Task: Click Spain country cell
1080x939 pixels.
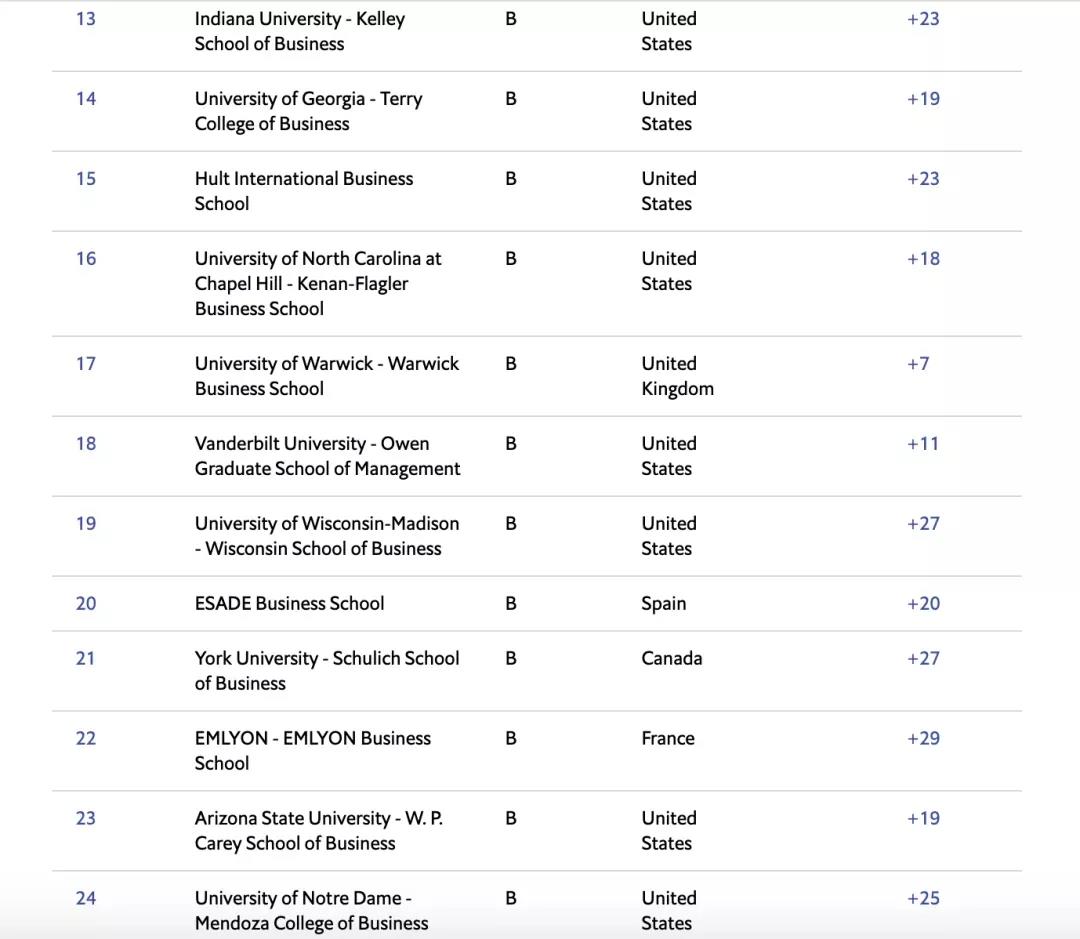Action: pos(663,603)
